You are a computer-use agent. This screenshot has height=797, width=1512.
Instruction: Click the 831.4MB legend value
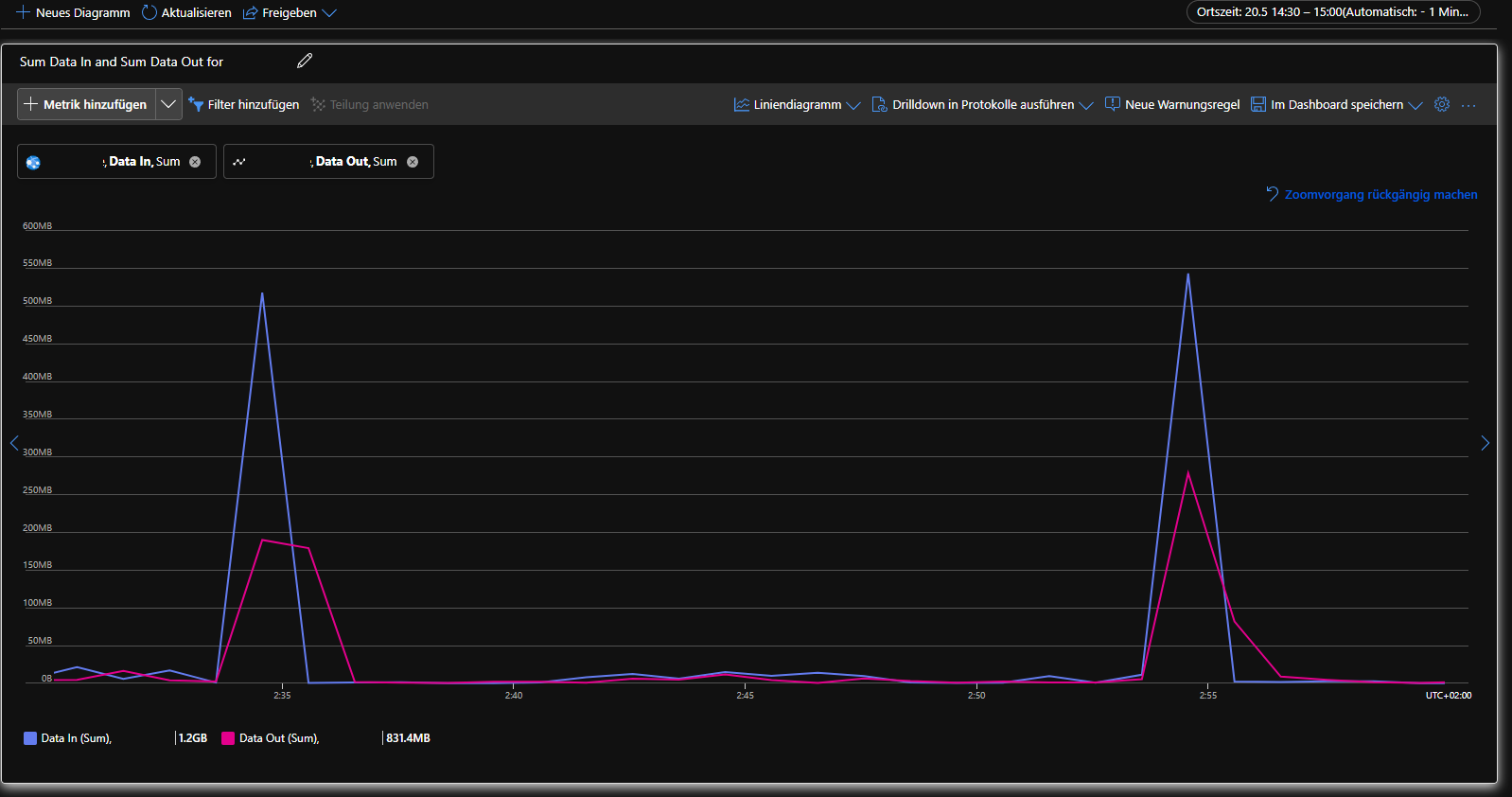tap(408, 738)
